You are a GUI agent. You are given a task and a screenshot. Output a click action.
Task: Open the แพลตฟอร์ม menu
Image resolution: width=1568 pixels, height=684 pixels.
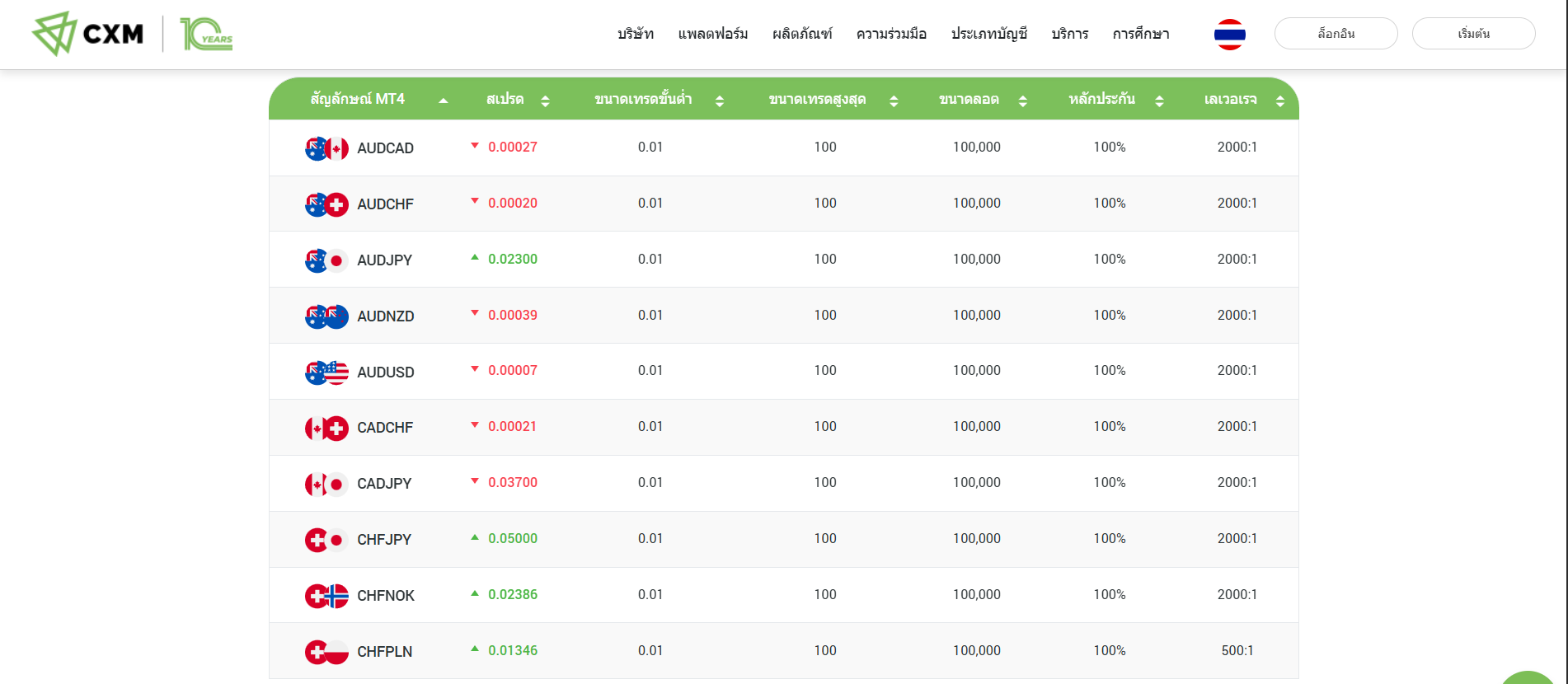pos(713,34)
